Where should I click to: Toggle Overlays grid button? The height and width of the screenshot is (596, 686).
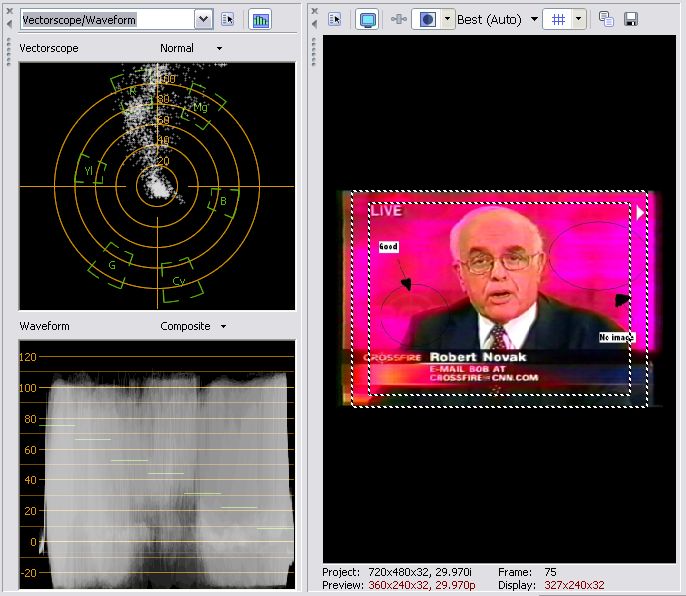coord(558,20)
